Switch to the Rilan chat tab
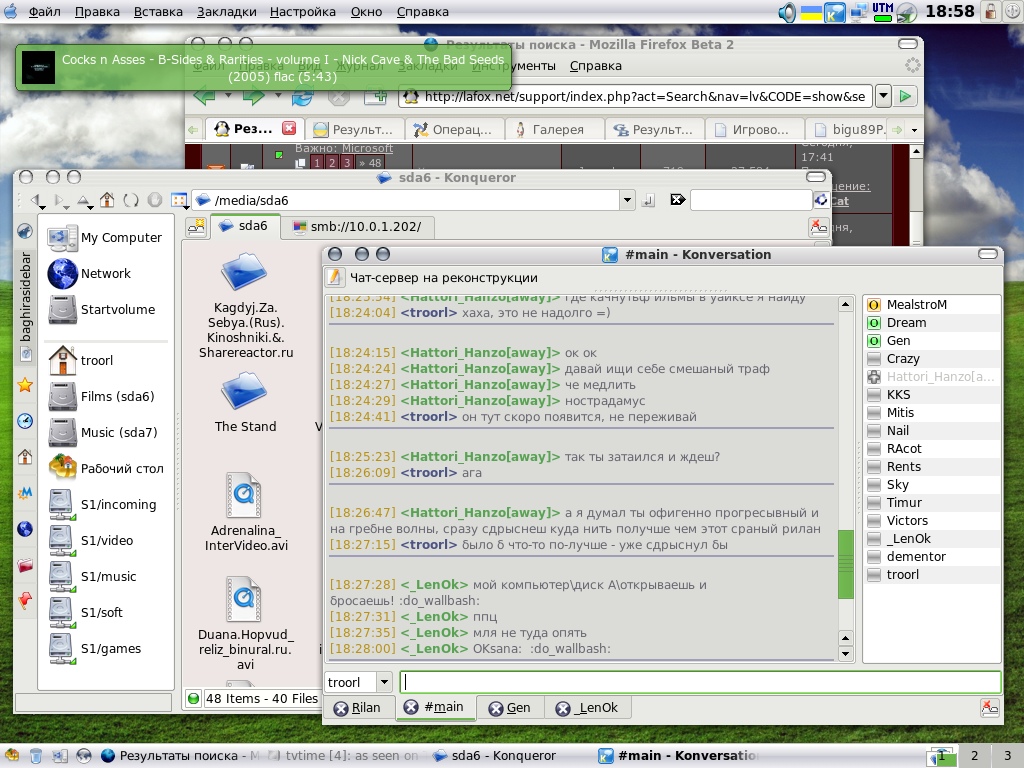 (358, 708)
